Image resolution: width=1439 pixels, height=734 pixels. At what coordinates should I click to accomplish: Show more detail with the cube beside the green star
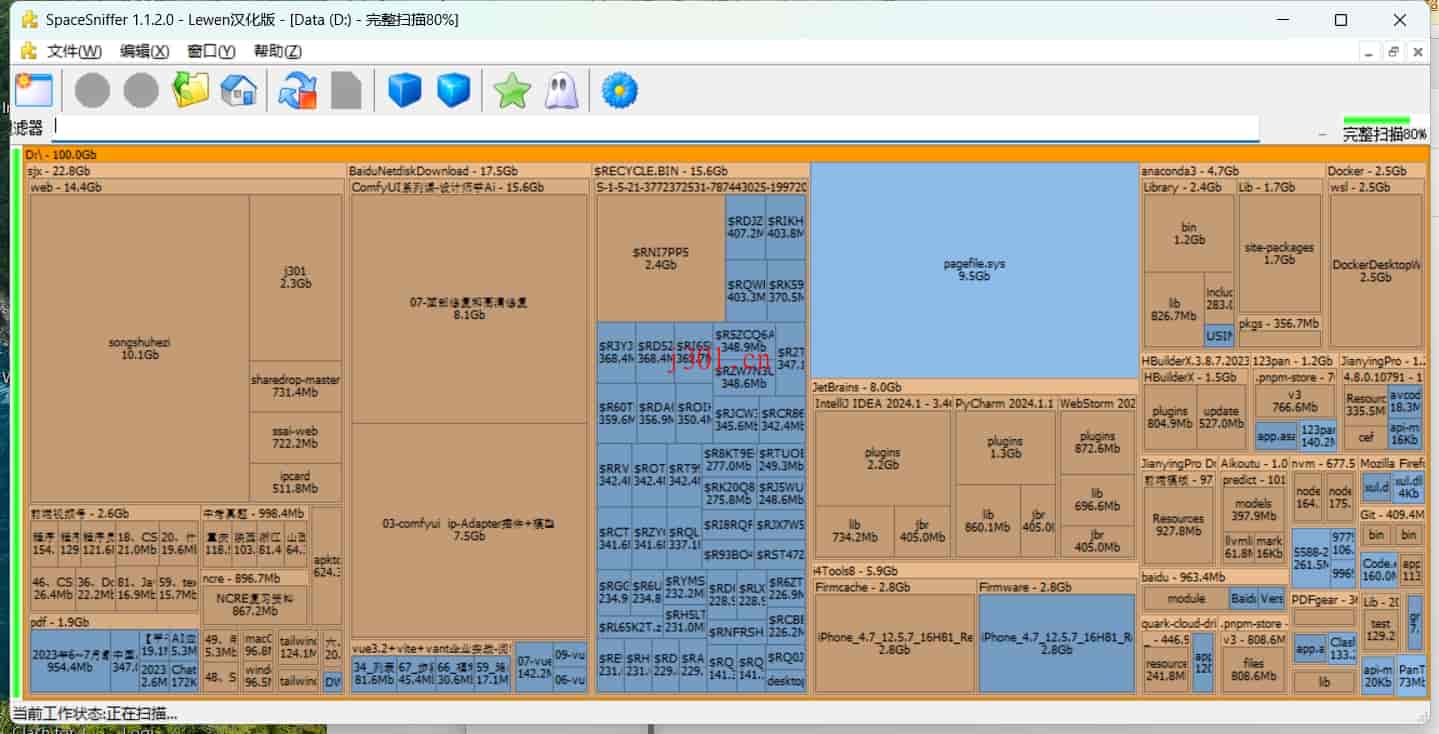pos(453,90)
